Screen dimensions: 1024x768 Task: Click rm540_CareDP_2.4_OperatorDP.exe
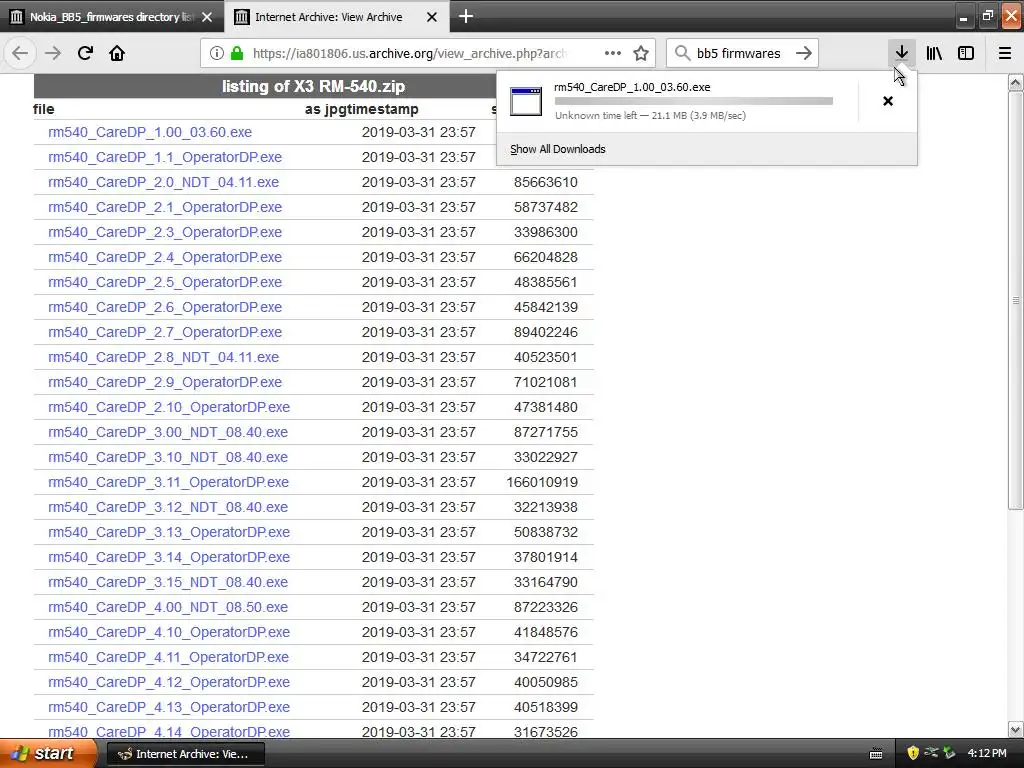165,257
